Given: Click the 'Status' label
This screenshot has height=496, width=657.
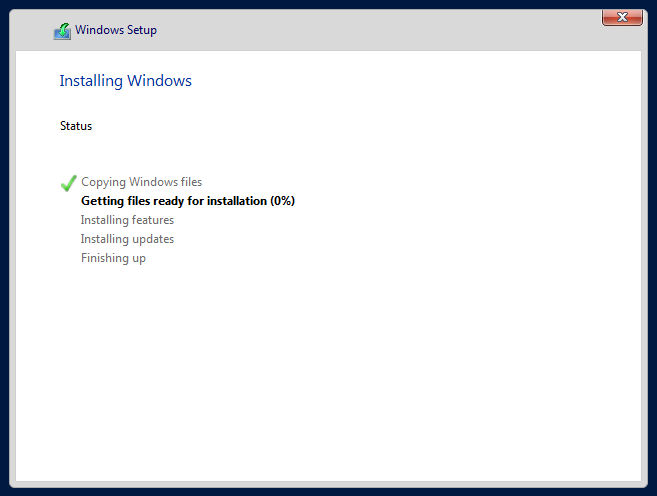Looking at the screenshot, I should 76,126.
